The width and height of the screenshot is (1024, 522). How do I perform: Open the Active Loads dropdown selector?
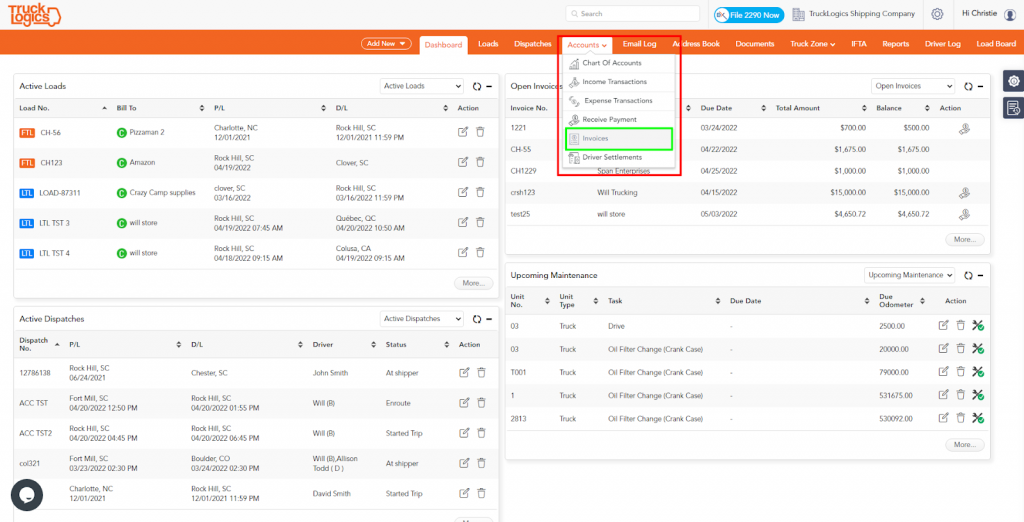click(x=422, y=86)
